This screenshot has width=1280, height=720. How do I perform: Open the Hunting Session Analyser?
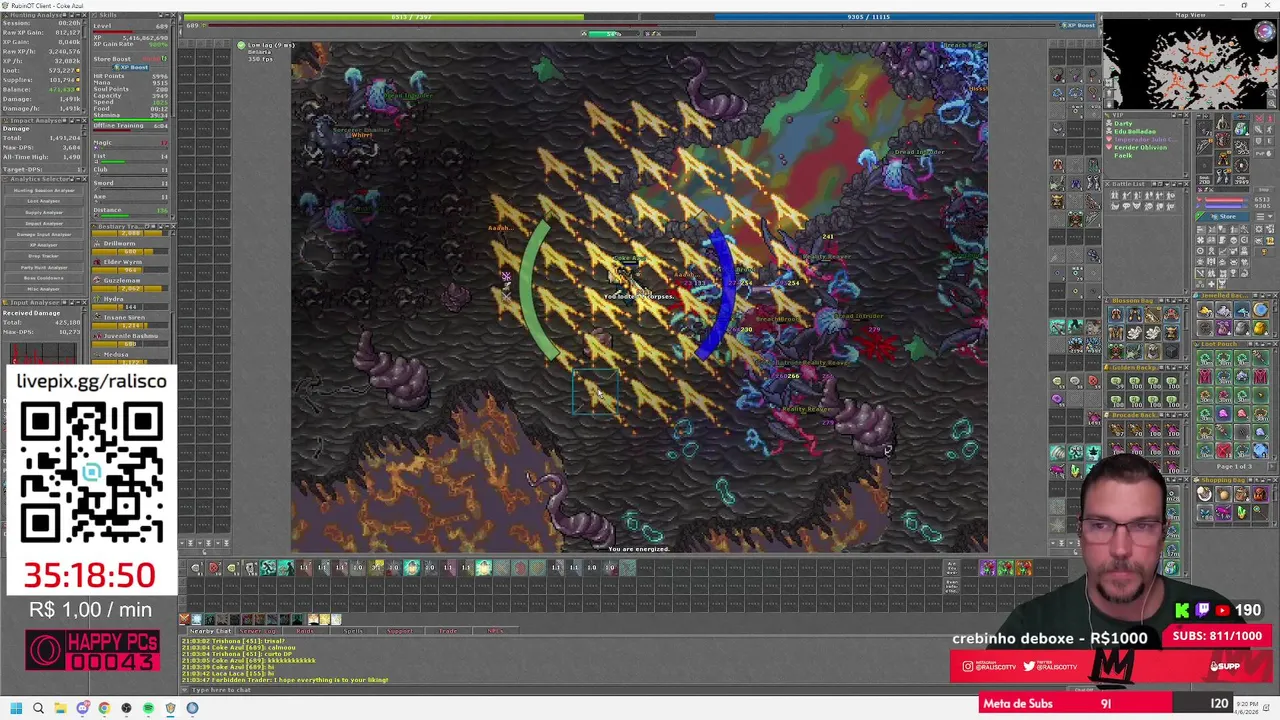point(43,190)
